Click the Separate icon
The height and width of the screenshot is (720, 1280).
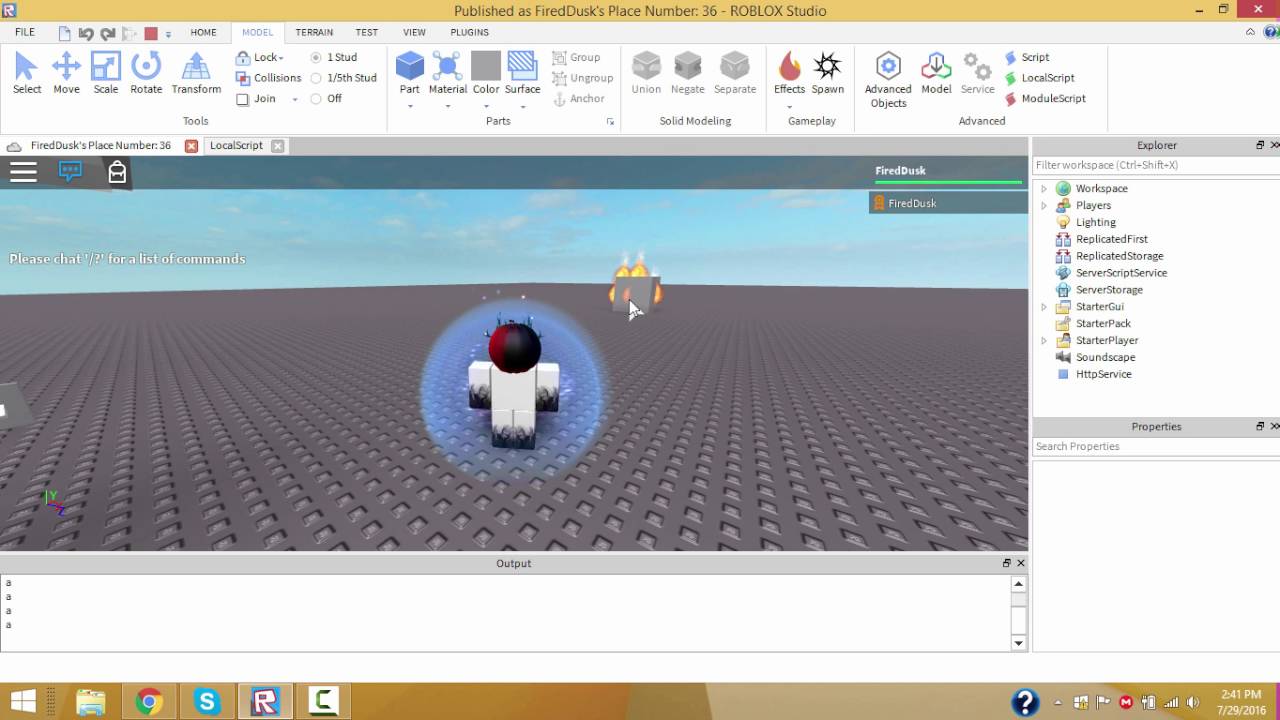point(735,66)
